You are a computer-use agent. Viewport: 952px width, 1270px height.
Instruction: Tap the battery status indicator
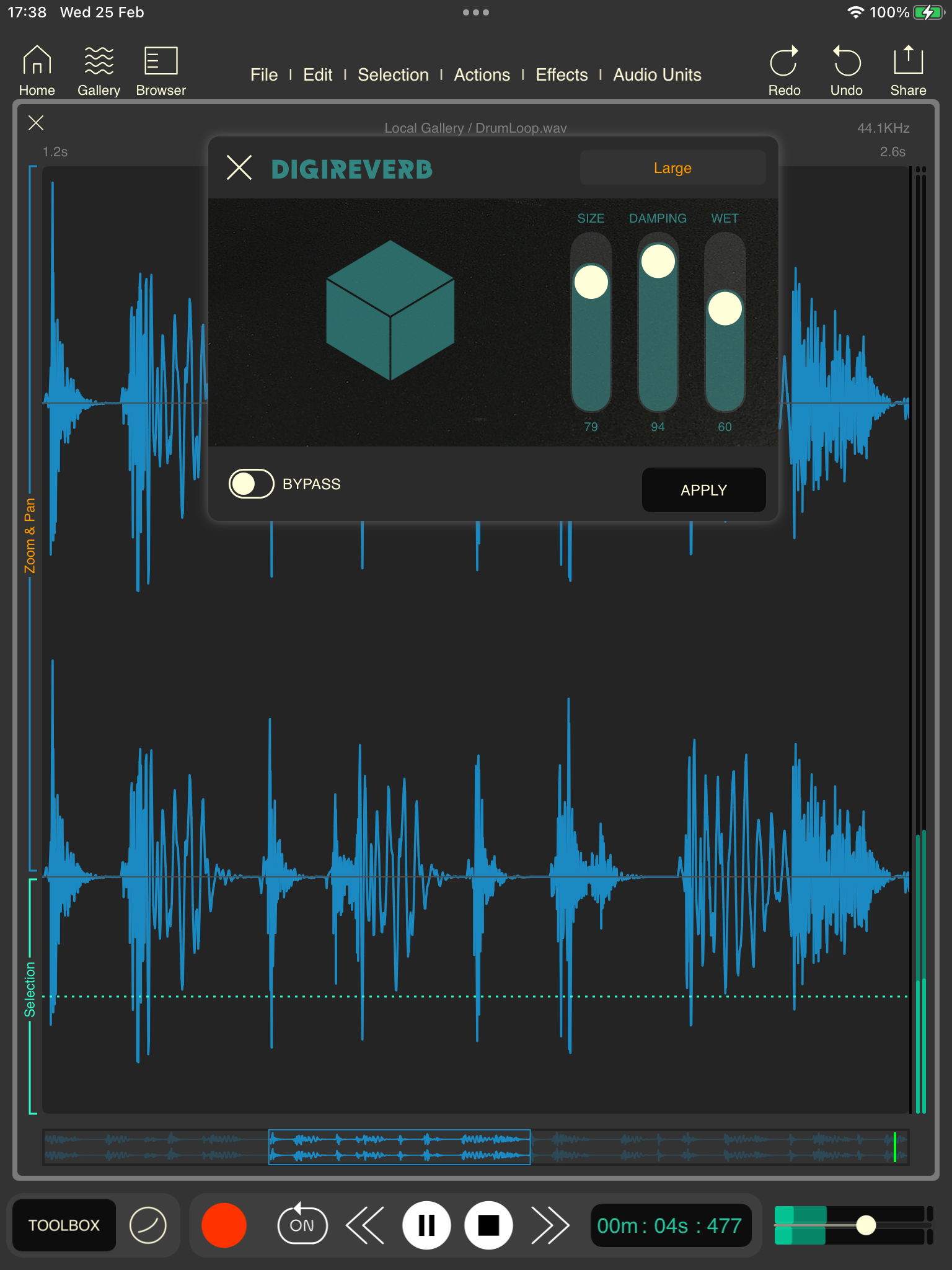point(928,12)
